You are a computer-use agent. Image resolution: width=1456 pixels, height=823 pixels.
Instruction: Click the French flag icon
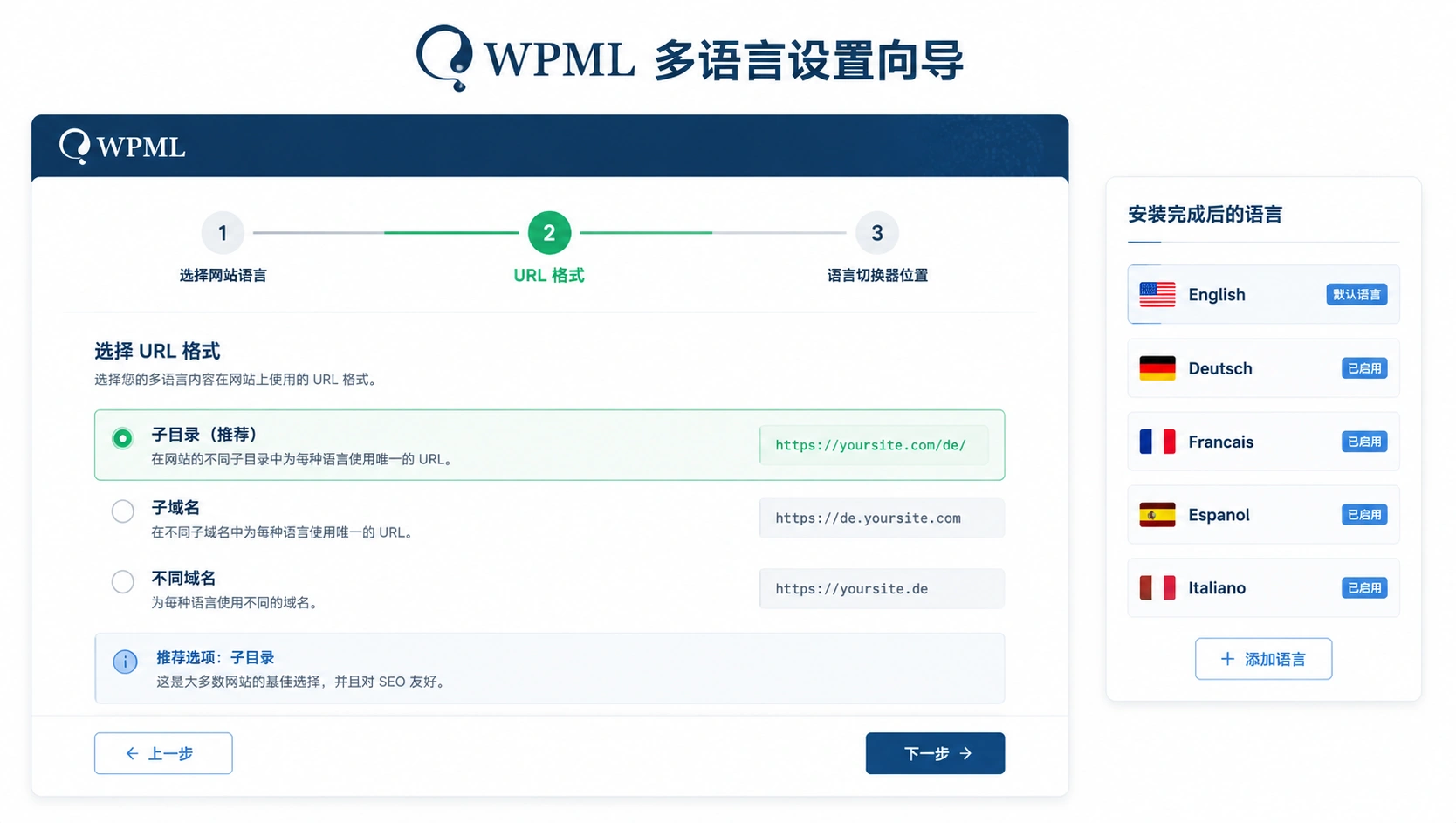[1157, 442]
